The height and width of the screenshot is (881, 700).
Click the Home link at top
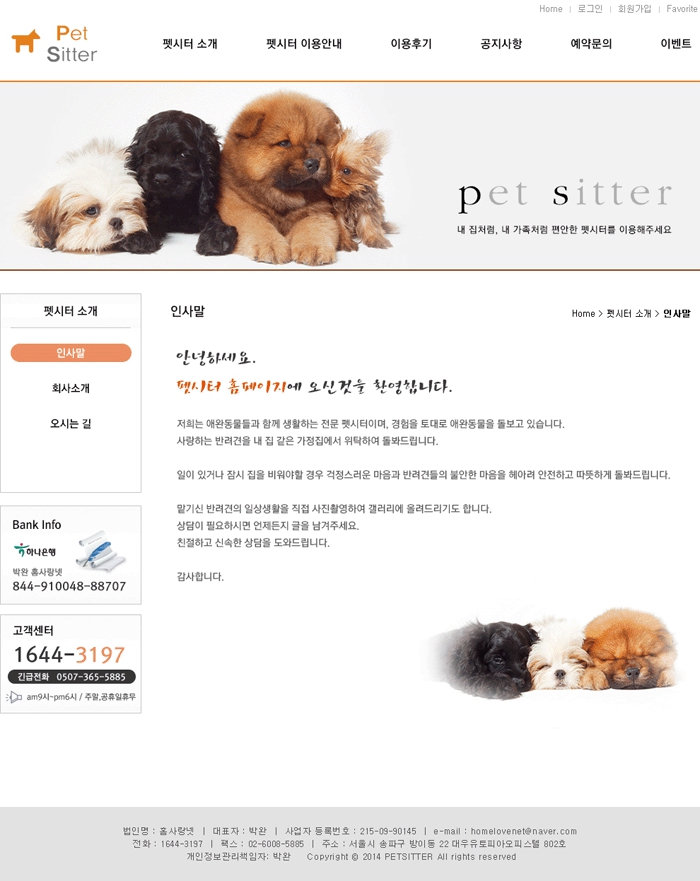[x=551, y=9]
